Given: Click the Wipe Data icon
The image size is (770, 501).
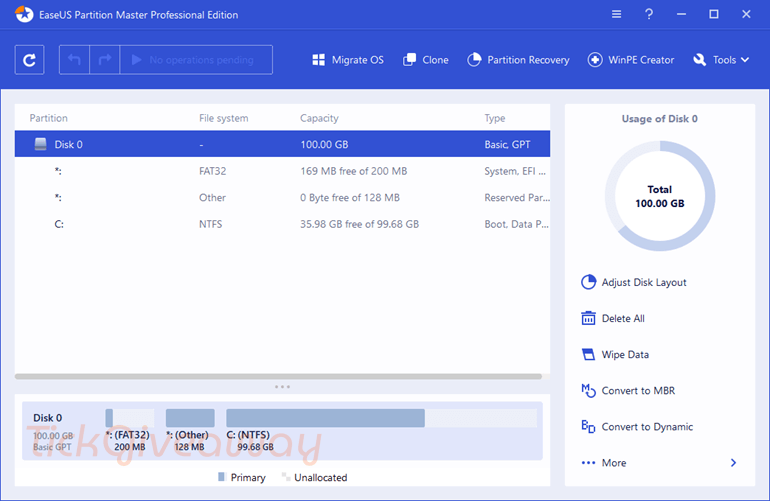Looking at the screenshot, I should coord(588,354).
